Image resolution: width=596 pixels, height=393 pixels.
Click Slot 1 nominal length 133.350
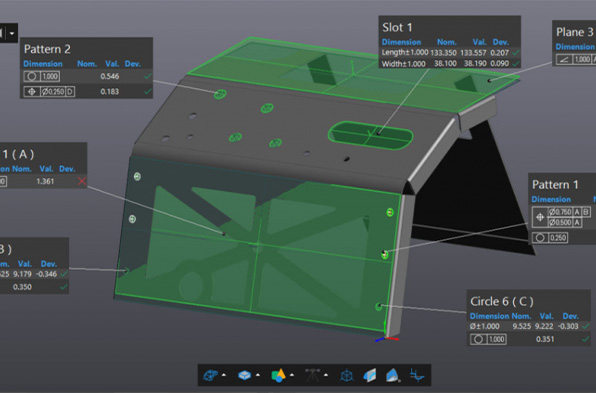tap(443, 52)
